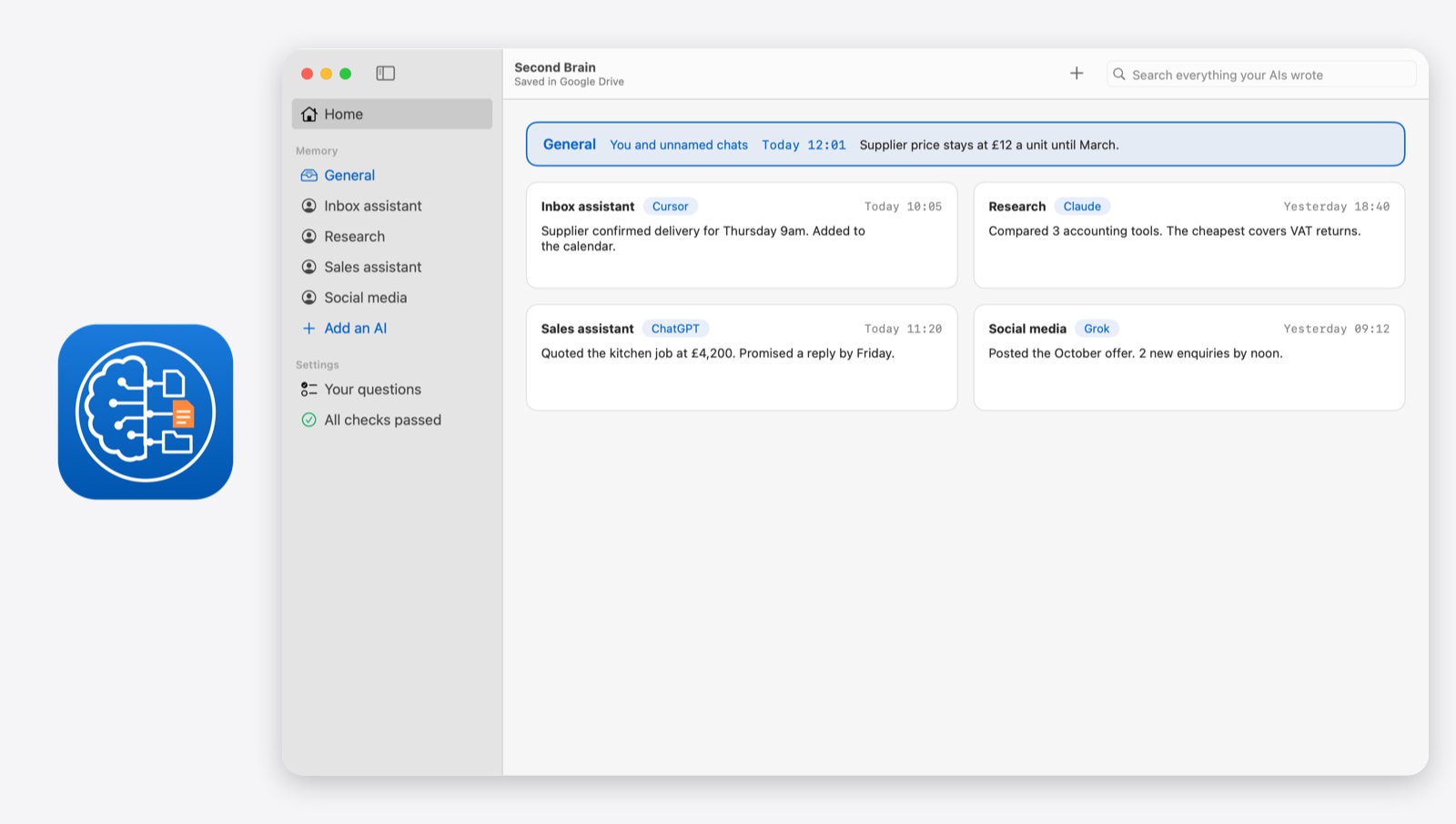Image resolution: width=1456 pixels, height=824 pixels.
Task: Click the Home house icon
Action: [309, 114]
